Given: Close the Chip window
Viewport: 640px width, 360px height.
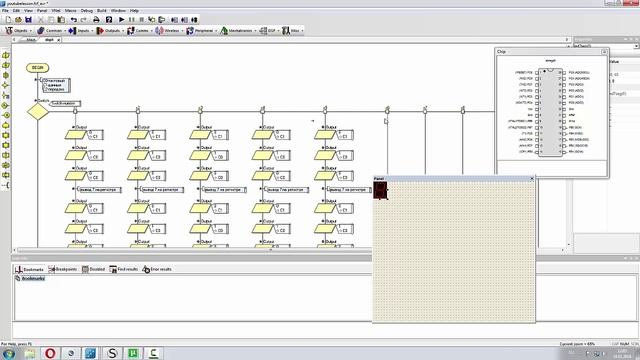Looking at the screenshot, I should point(604,52).
